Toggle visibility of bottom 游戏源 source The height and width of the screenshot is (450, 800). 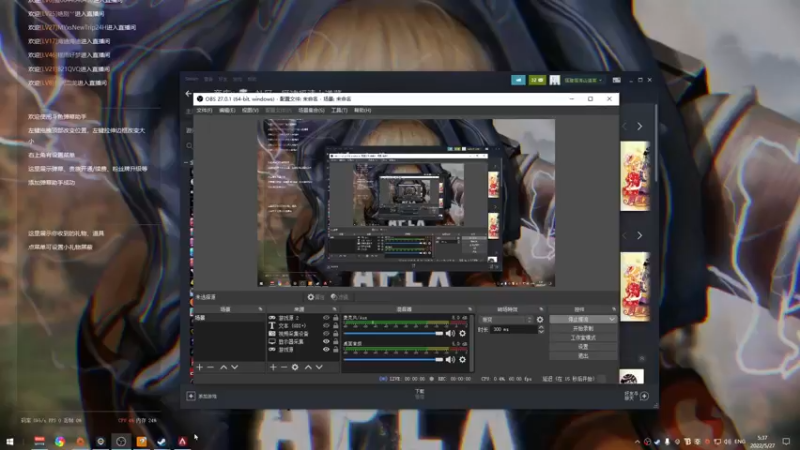click(326, 349)
